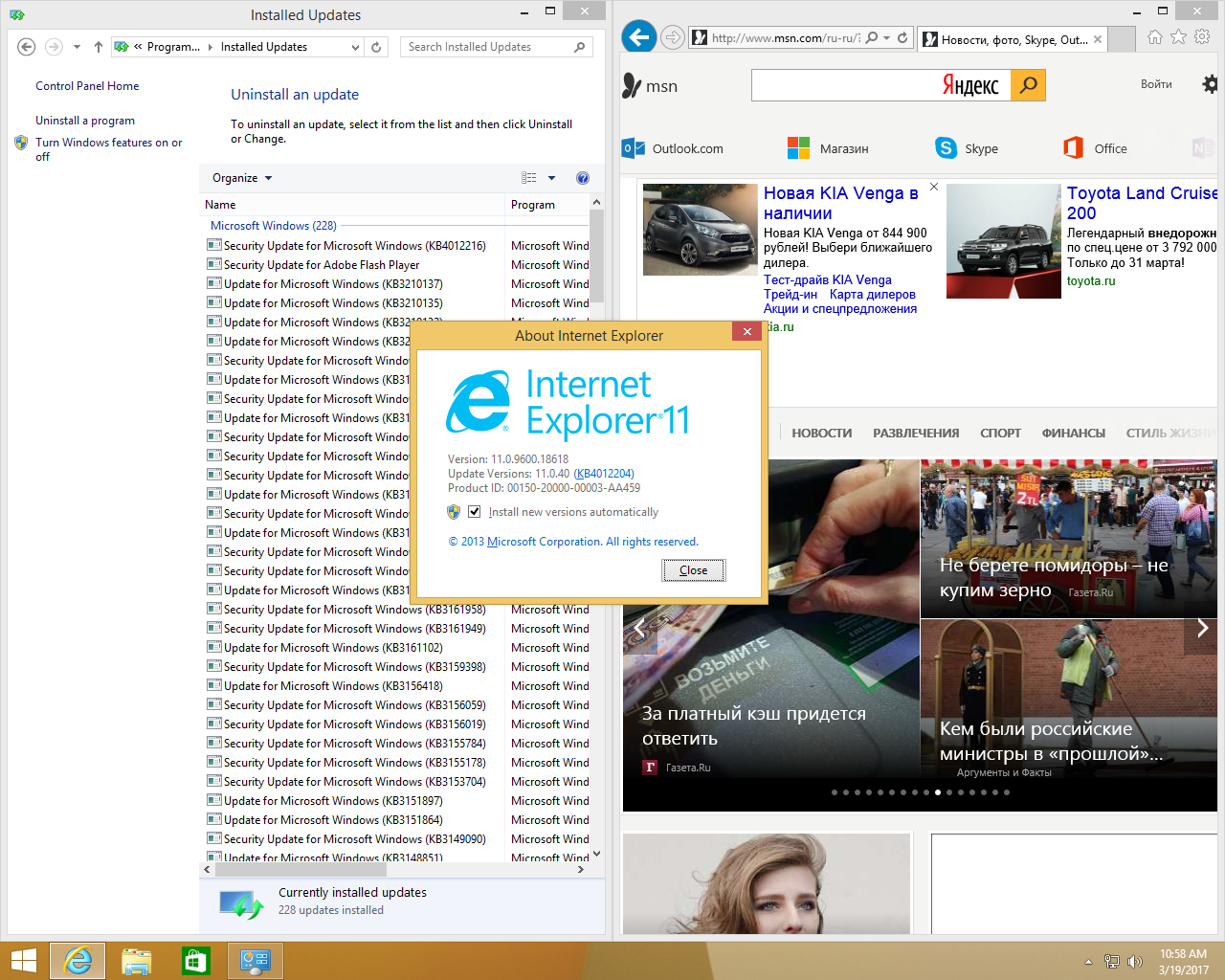Viewport: 1225px width, 980px height.
Task: Select Update for Microsoft Windows (KB3210137)
Action: pyautogui.click(x=333, y=284)
